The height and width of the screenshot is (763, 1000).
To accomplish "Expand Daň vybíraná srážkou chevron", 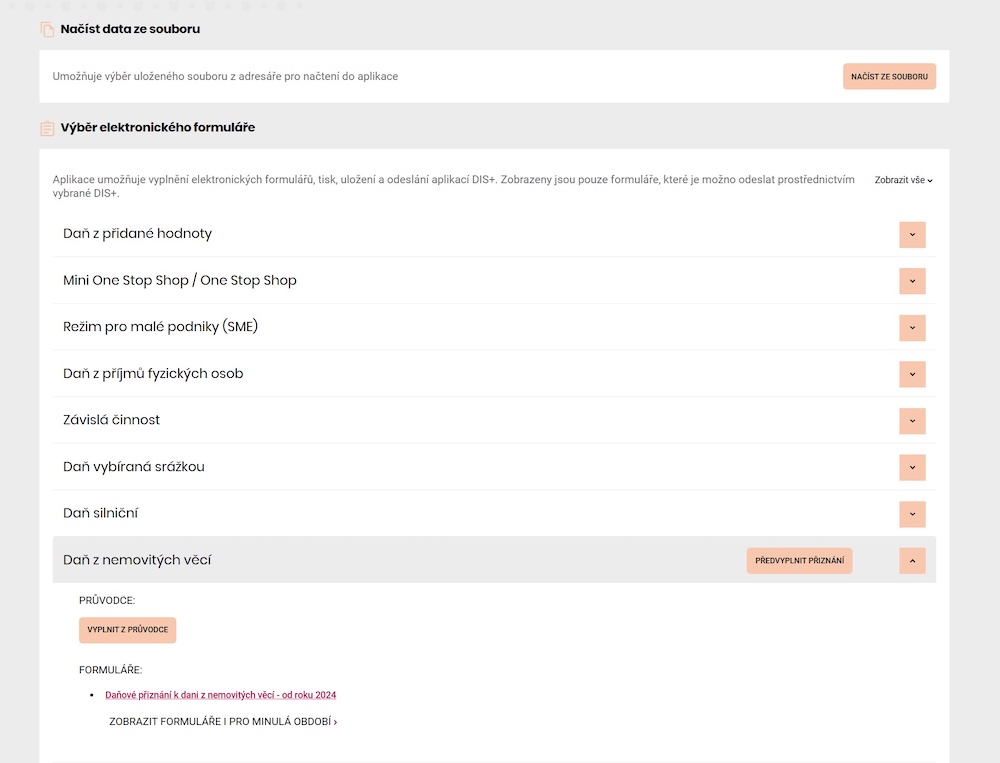I will click(912, 467).
